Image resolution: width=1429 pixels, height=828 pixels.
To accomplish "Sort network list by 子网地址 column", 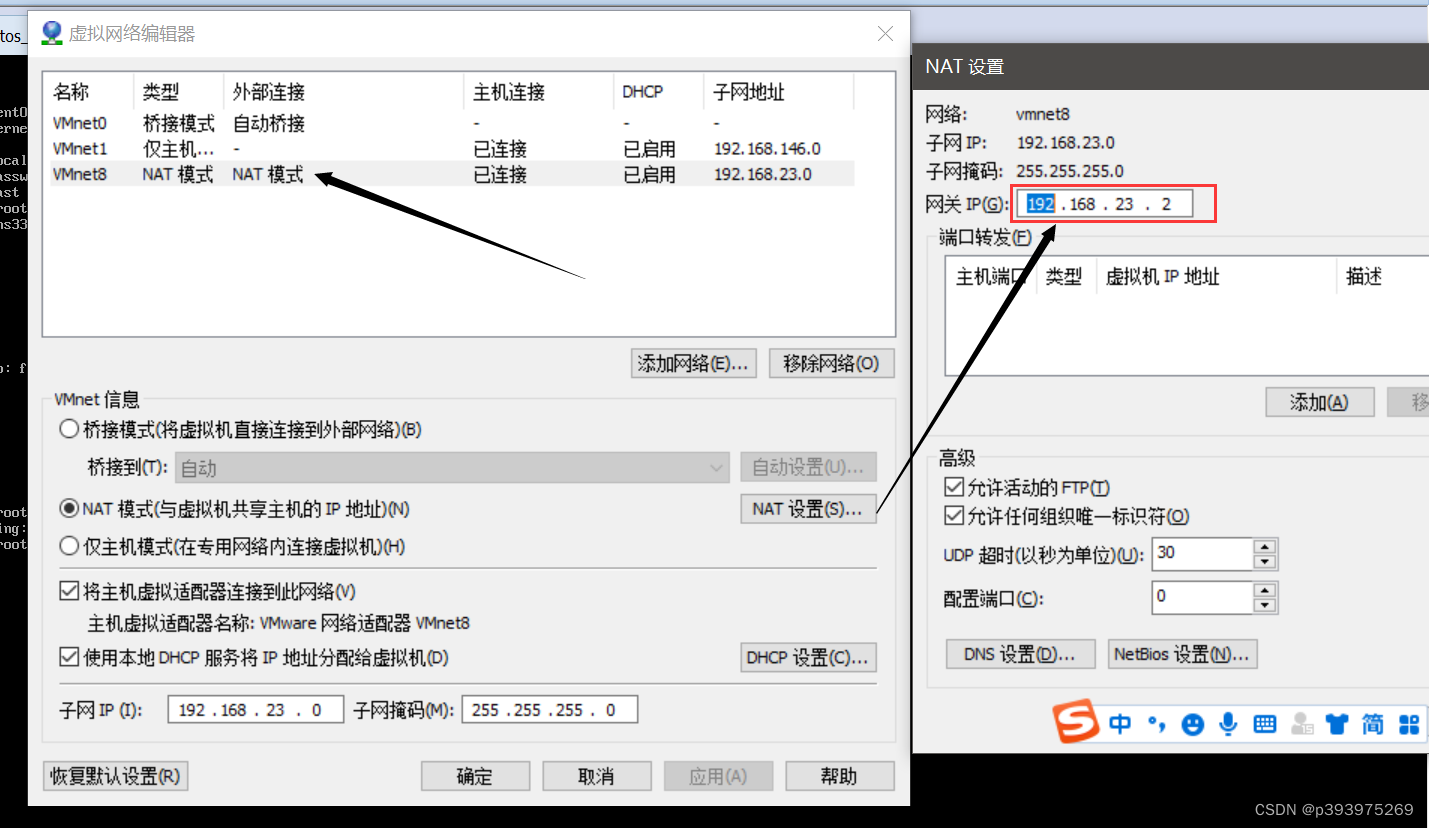I will coord(778,92).
